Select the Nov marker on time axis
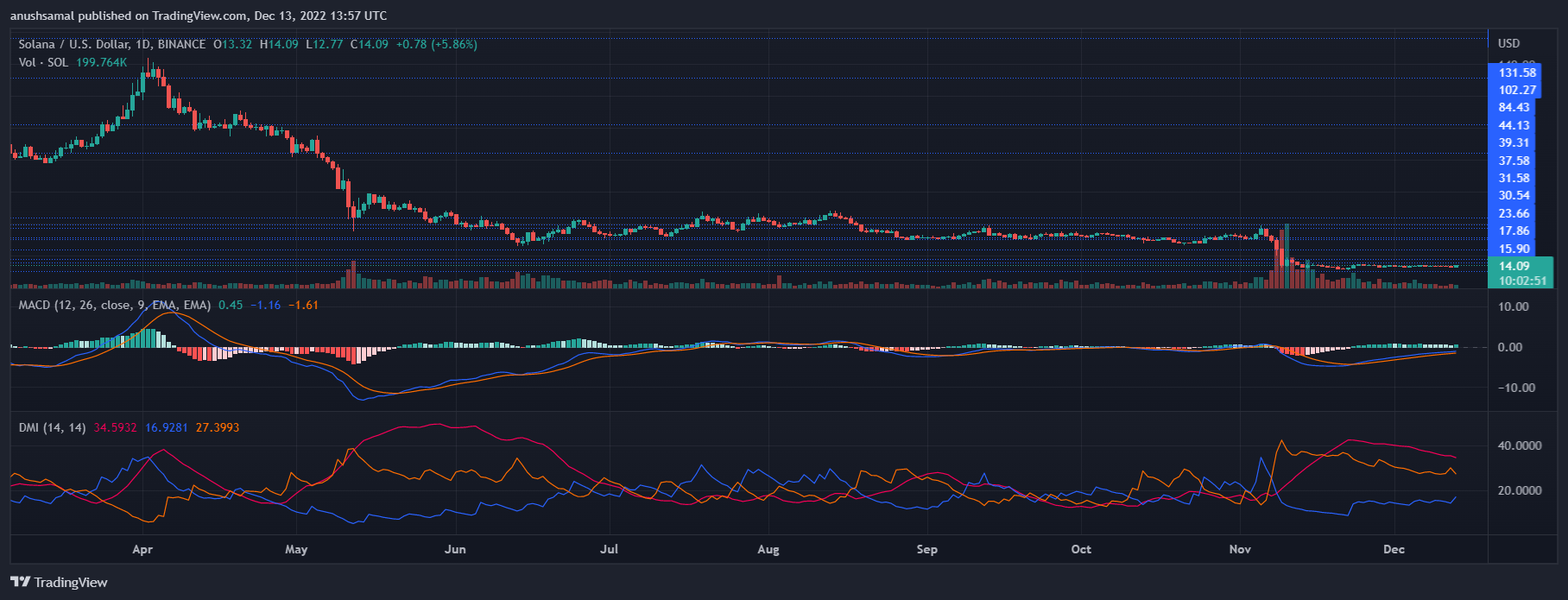1568x600 pixels. point(1240,549)
